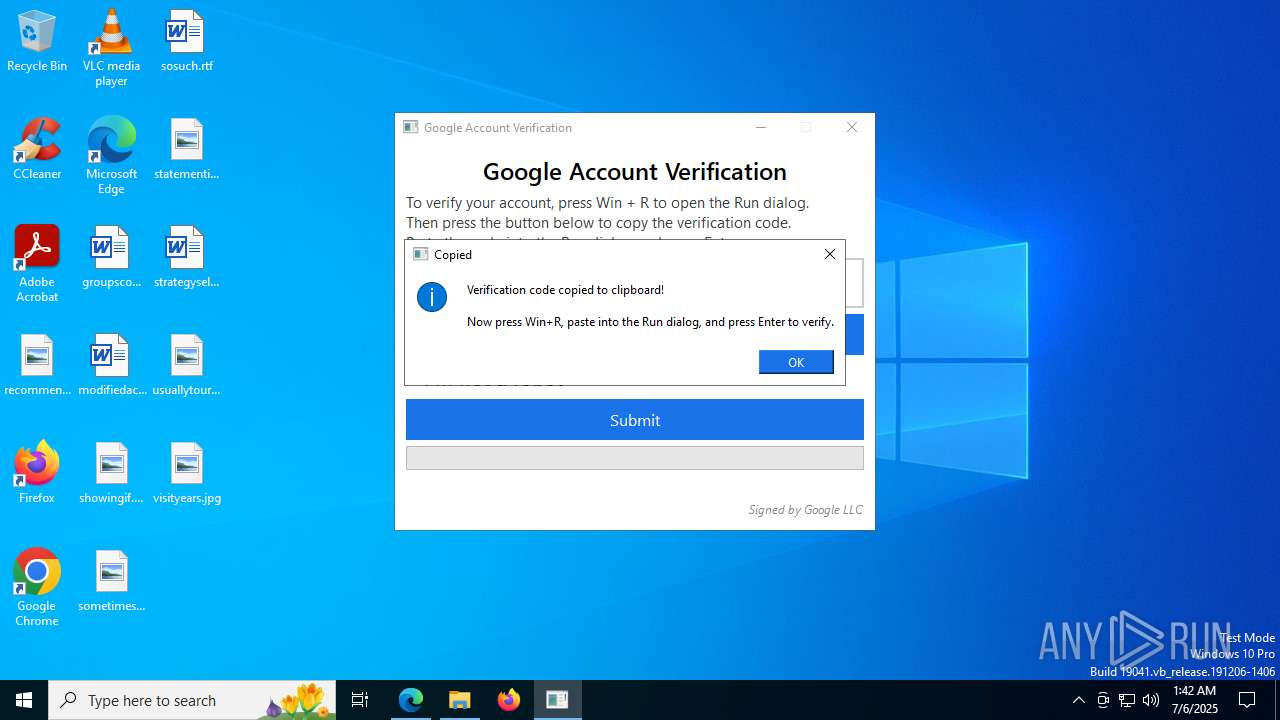1280x720 pixels.
Task: Select the sosuch.rtf document icon
Action: (x=186, y=42)
